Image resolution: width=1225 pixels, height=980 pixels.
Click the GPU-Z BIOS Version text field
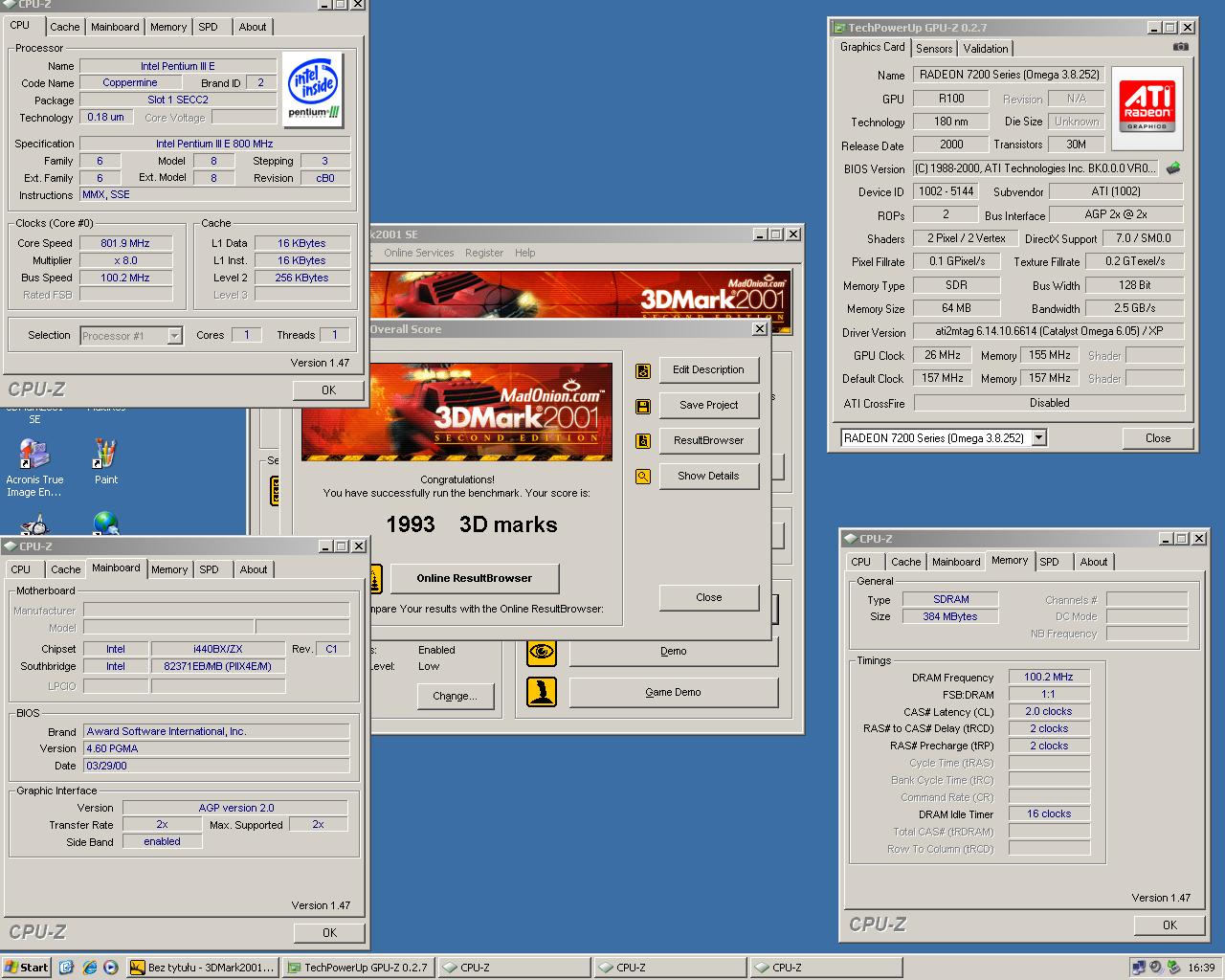coord(1035,168)
